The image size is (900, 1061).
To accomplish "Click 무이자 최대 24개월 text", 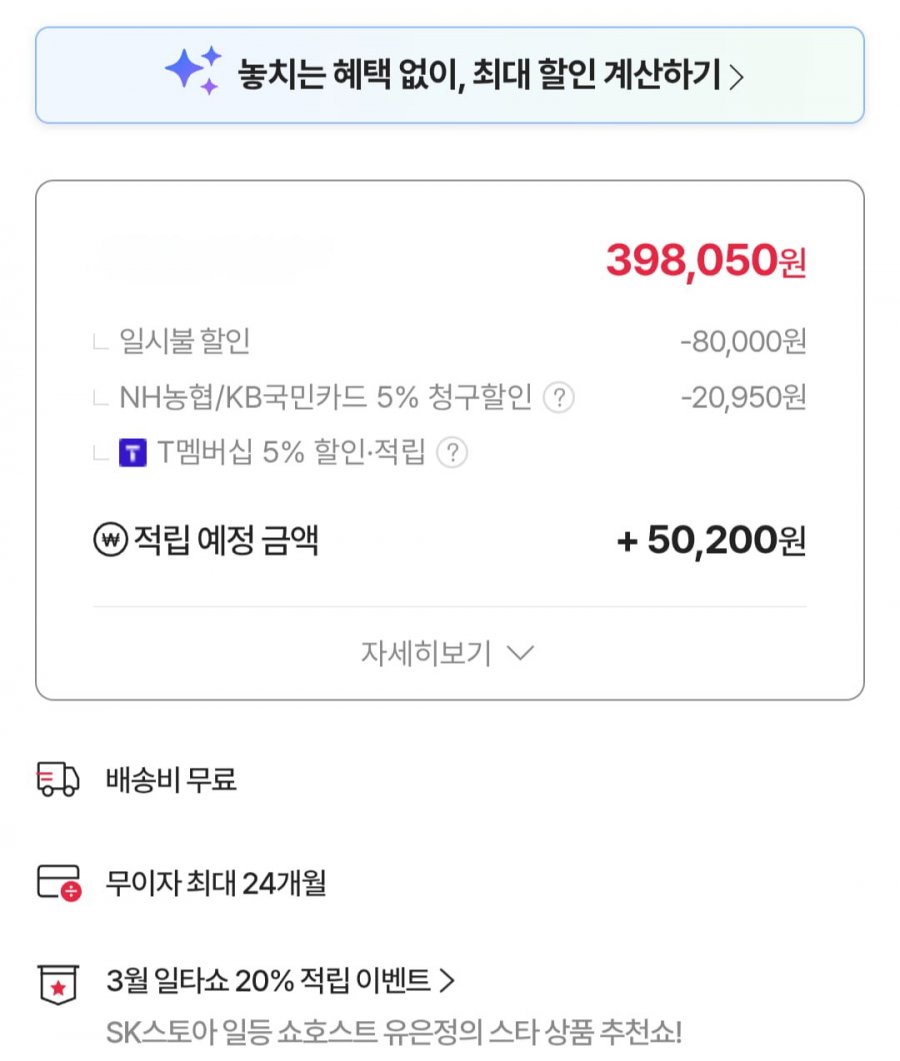I will pos(216,884).
